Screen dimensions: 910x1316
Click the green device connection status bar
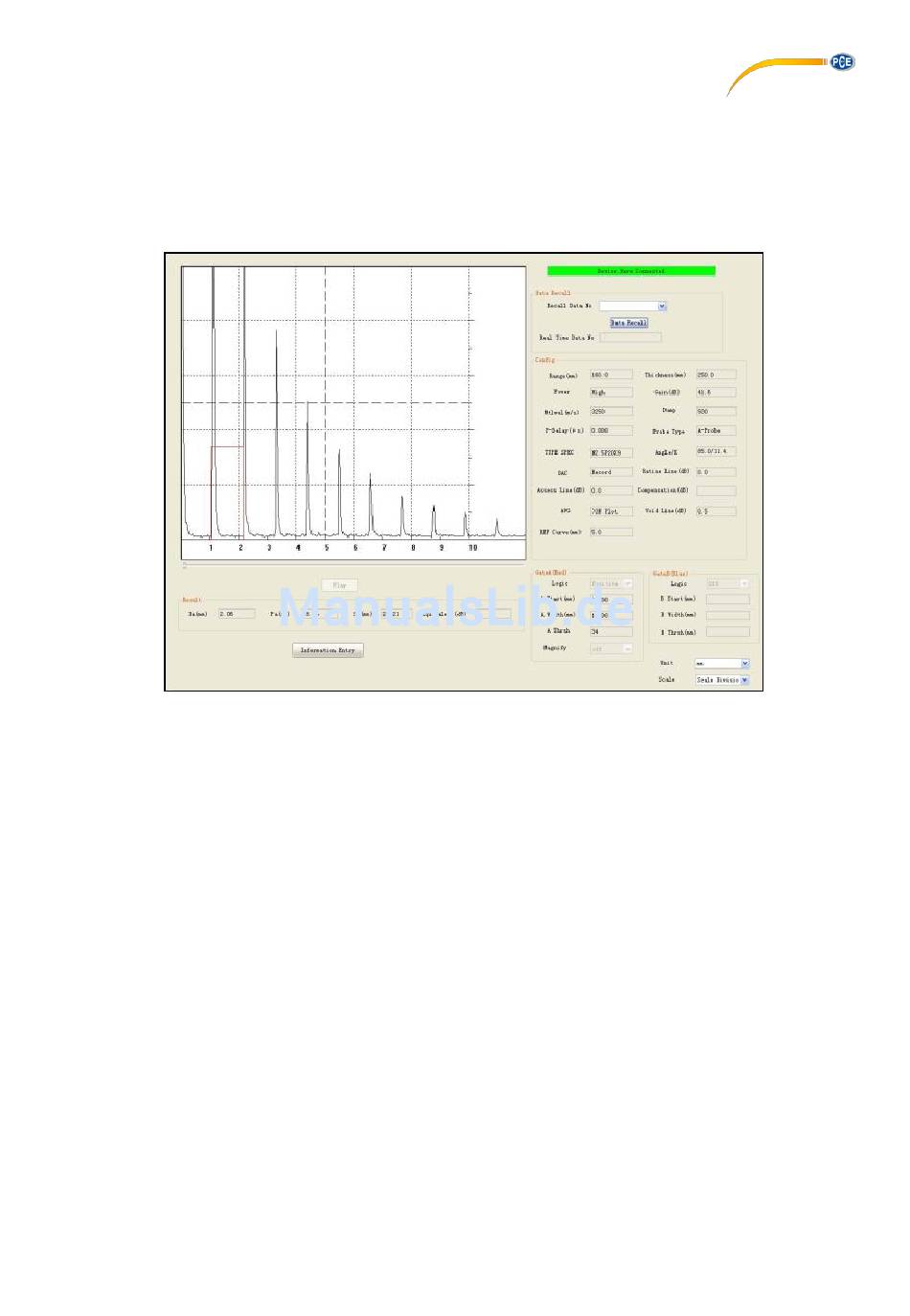point(631,271)
